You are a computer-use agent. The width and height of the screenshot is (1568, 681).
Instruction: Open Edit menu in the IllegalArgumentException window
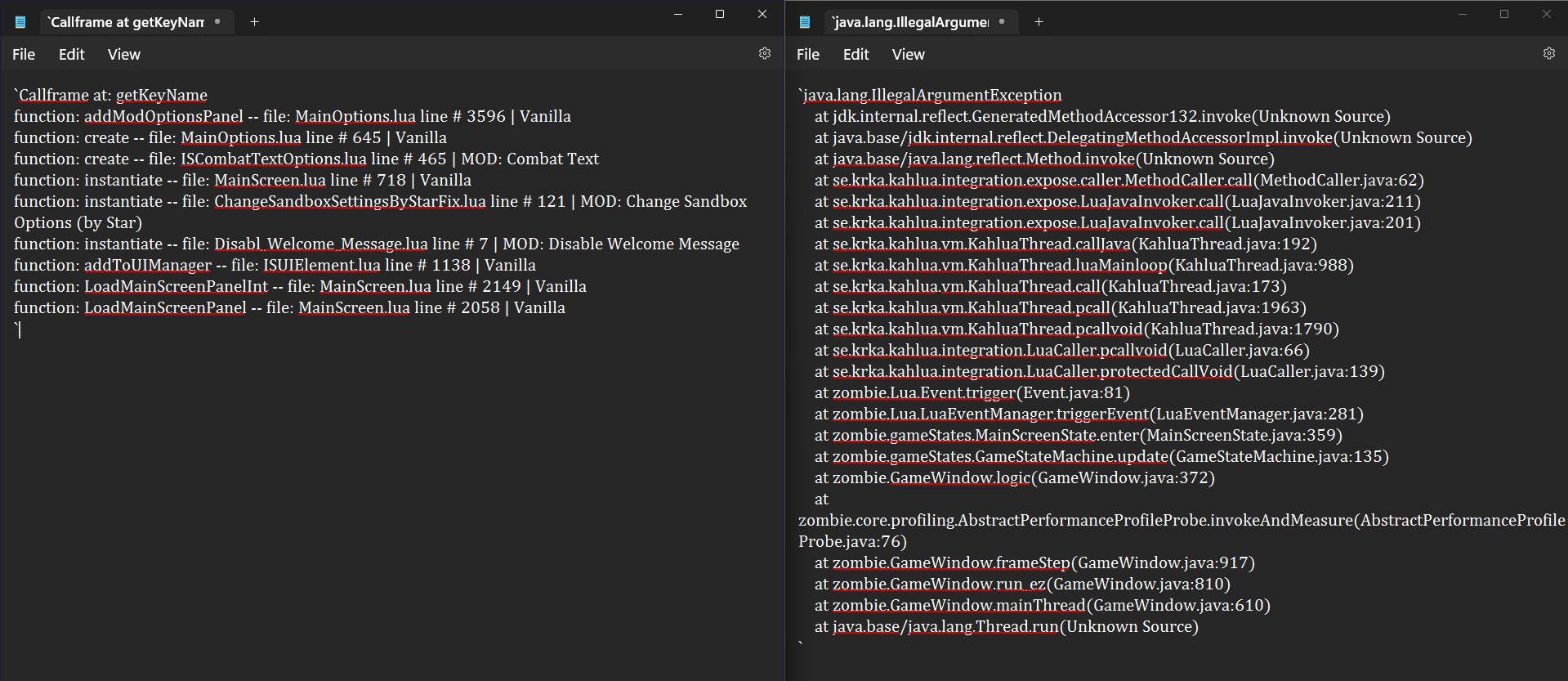pyautogui.click(x=855, y=54)
